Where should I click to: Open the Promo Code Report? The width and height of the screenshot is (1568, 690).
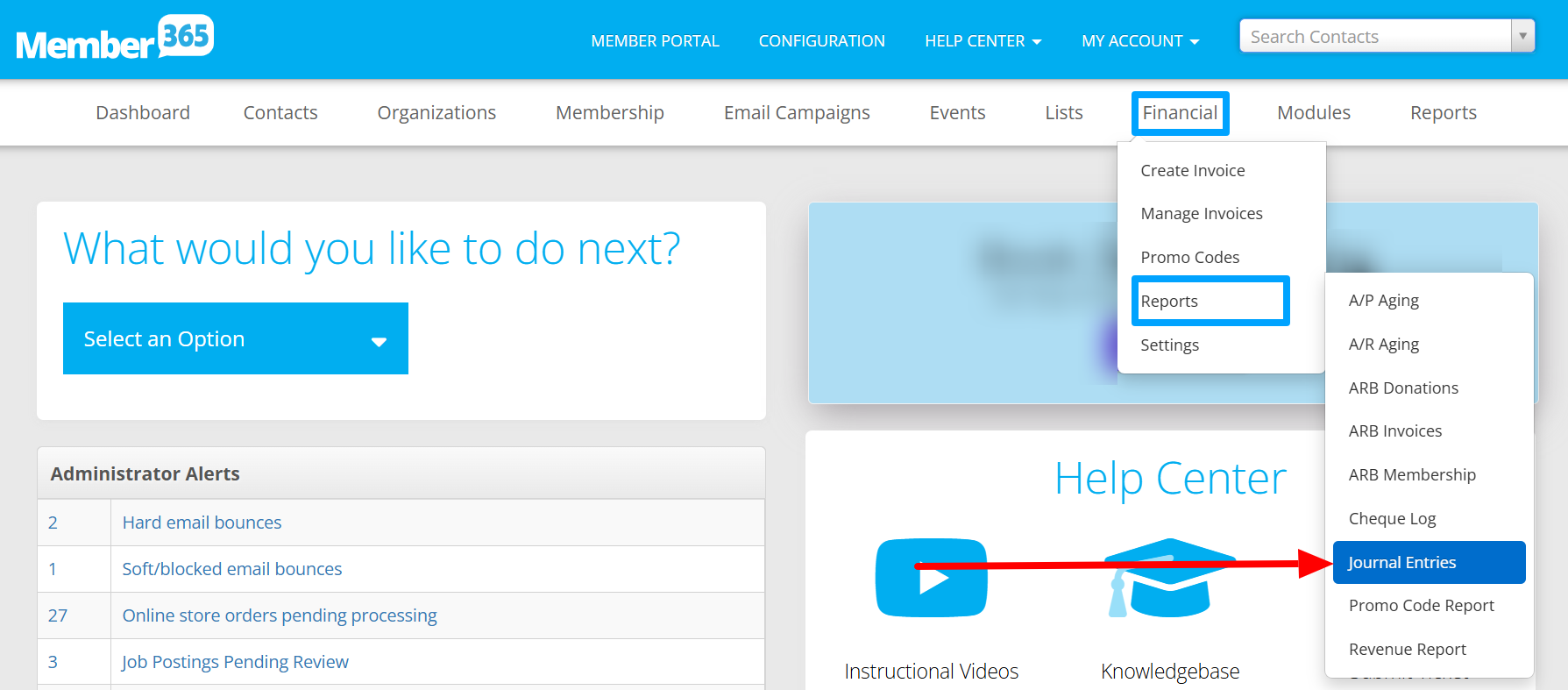pyautogui.click(x=1422, y=605)
